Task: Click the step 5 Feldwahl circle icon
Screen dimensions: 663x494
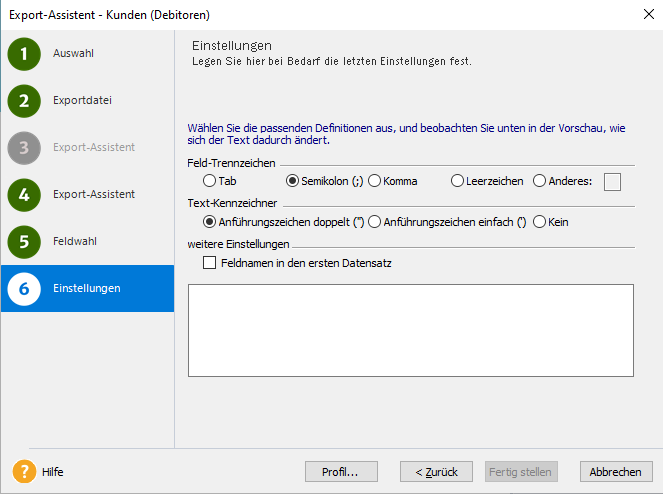Action: pyautogui.click(x=24, y=242)
